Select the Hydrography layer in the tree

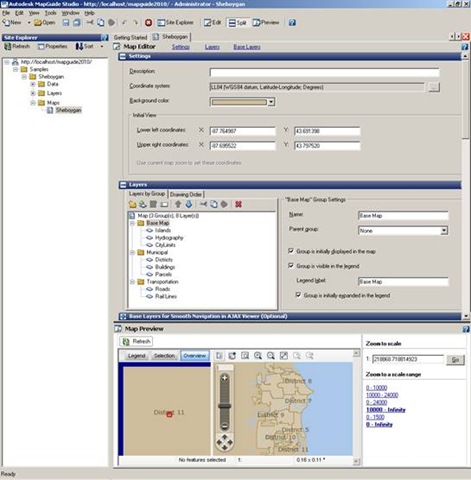(x=169, y=238)
